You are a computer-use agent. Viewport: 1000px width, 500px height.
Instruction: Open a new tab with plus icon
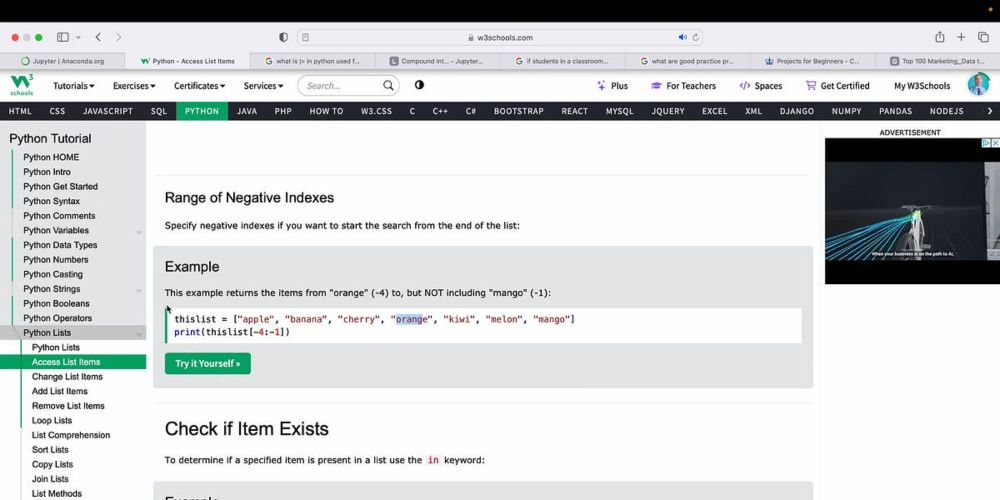(961, 38)
